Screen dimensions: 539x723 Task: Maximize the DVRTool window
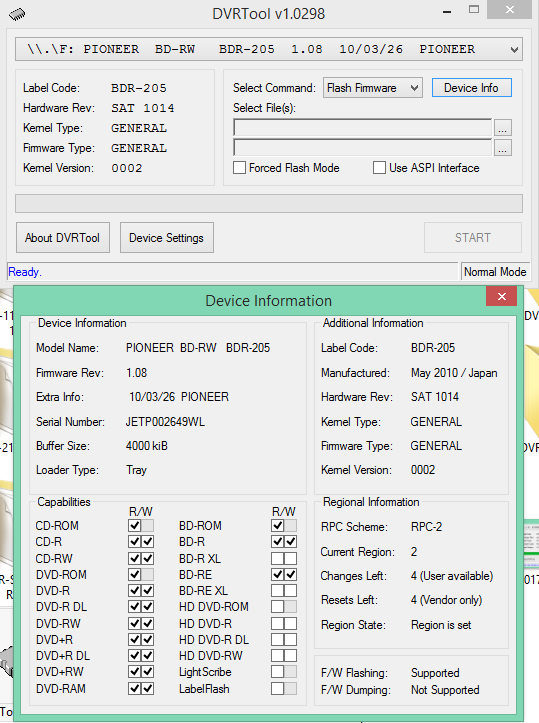[x=474, y=10]
